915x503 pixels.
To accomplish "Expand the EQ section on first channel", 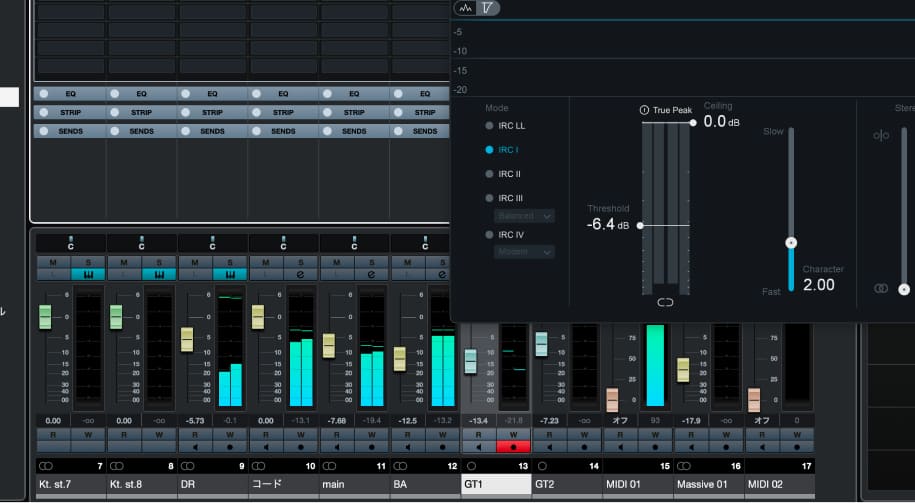I will [x=70, y=94].
